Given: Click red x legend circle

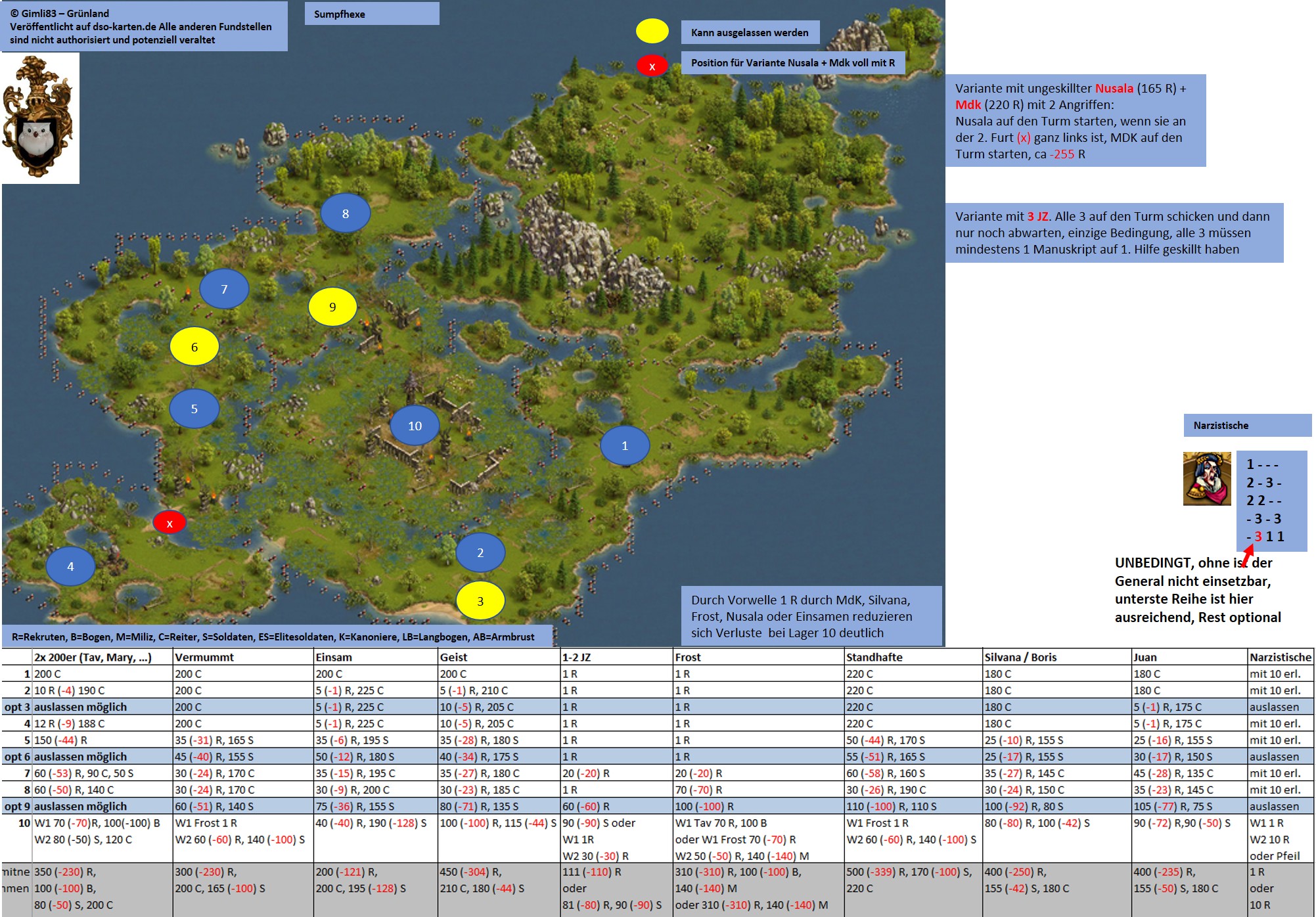Looking at the screenshot, I should pos(652,66).
